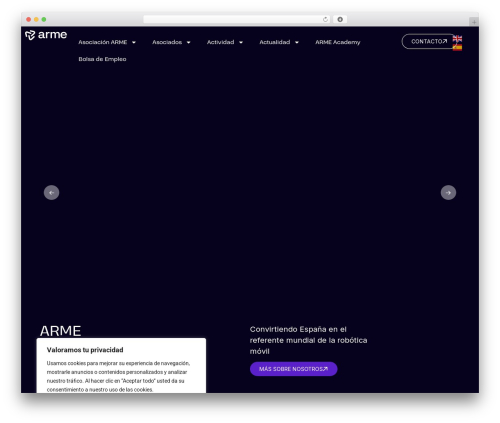The image size is (500, 423).
Task: Click MÁS SOBRE NOSOTROS button
Action: pos(294,369)
